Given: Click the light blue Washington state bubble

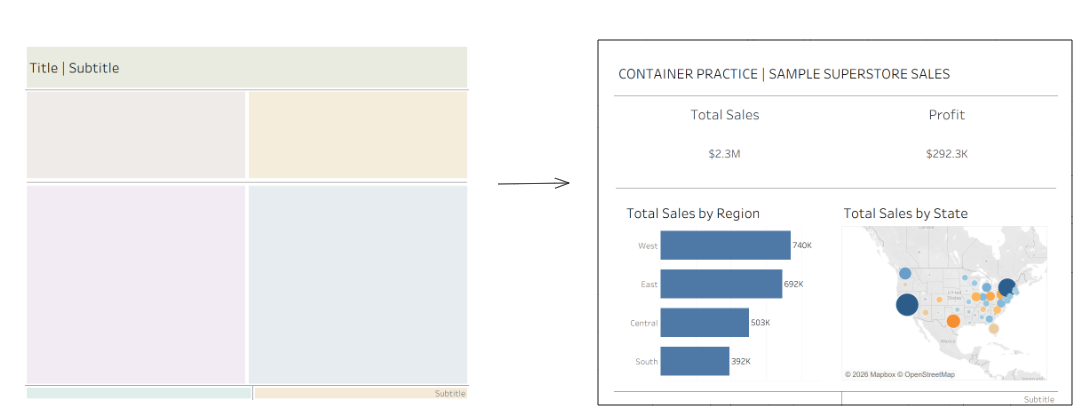Looking at the screenshot, I should coord(905,273).
